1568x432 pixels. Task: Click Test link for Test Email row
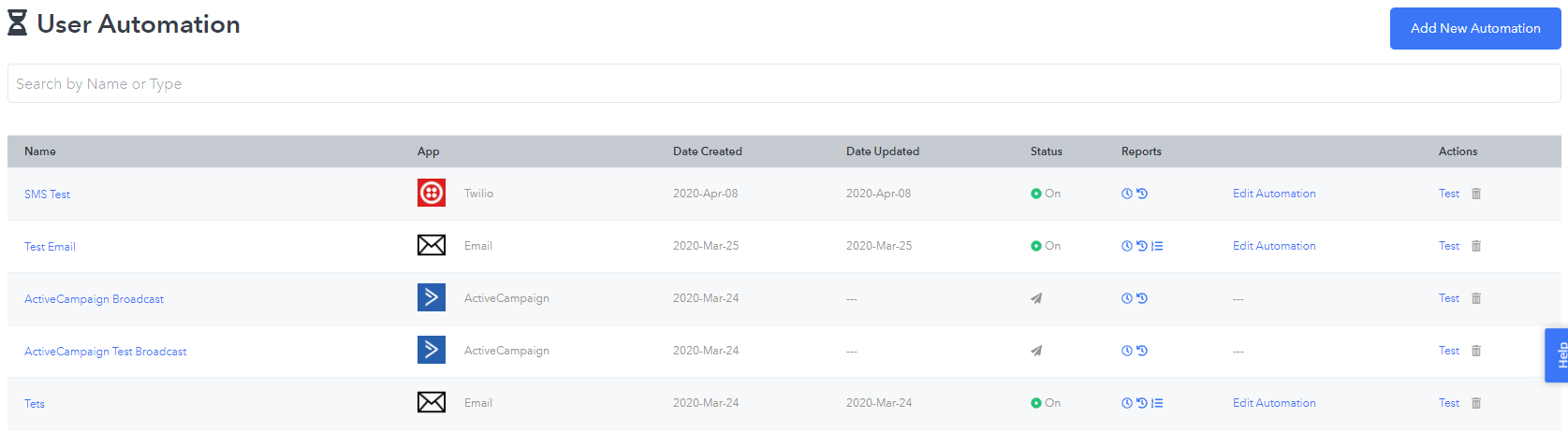[x=1449, y=246]
